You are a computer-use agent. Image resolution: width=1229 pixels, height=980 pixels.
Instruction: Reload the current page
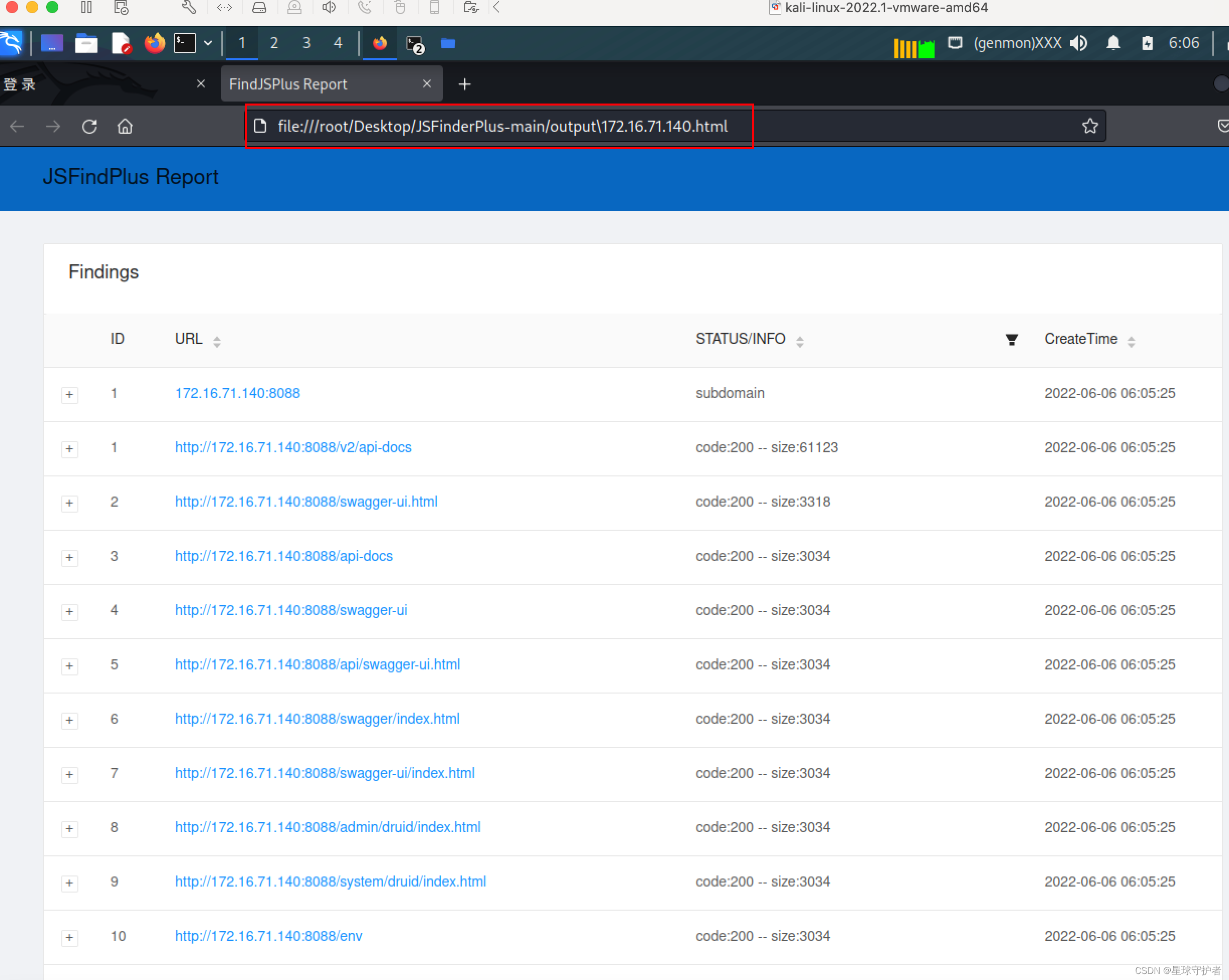[89, 126]
